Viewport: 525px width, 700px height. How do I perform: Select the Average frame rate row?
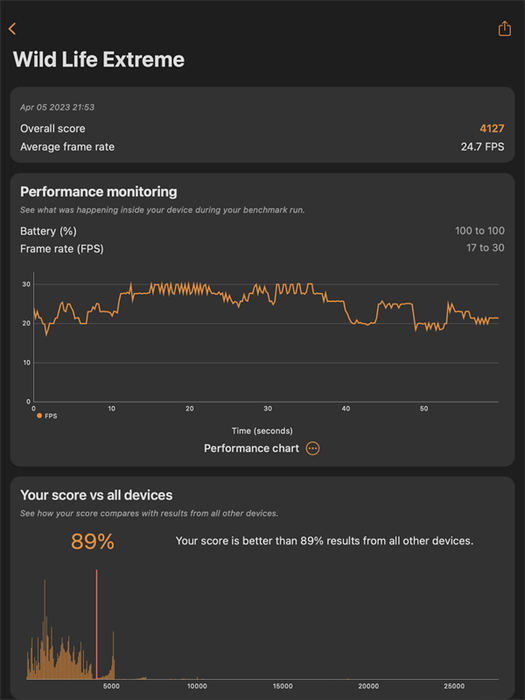pyautogui.click(x=262, y=147)
